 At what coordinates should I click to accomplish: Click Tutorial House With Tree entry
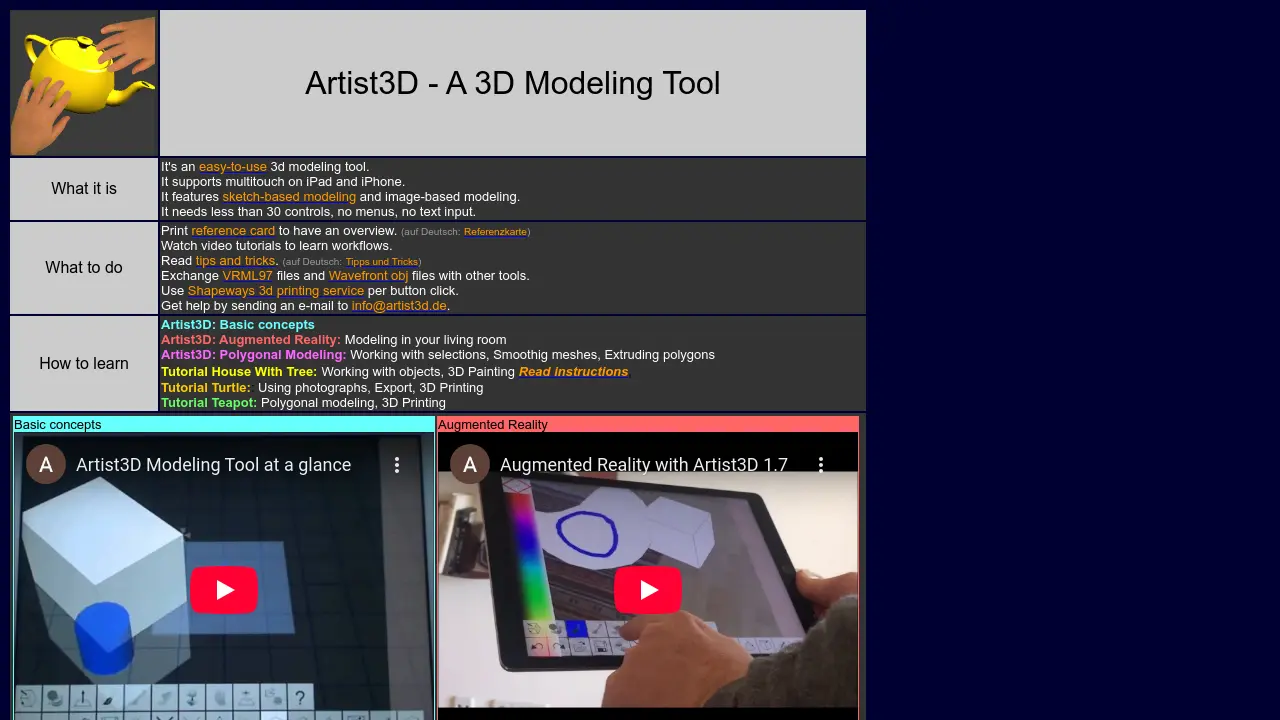click(239, 372)
